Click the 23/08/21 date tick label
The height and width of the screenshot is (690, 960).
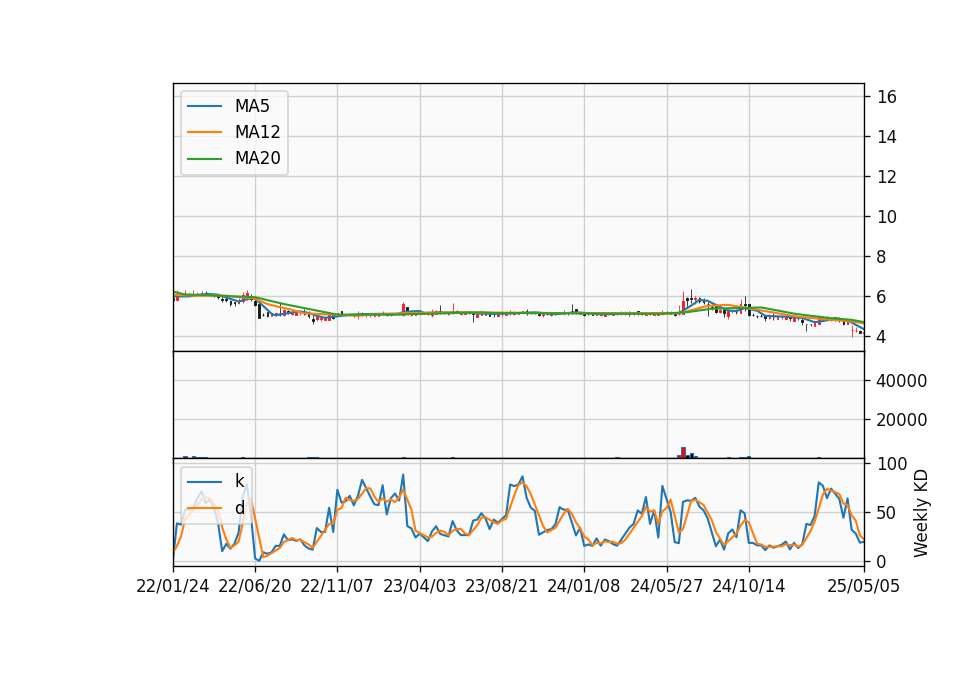501,586
